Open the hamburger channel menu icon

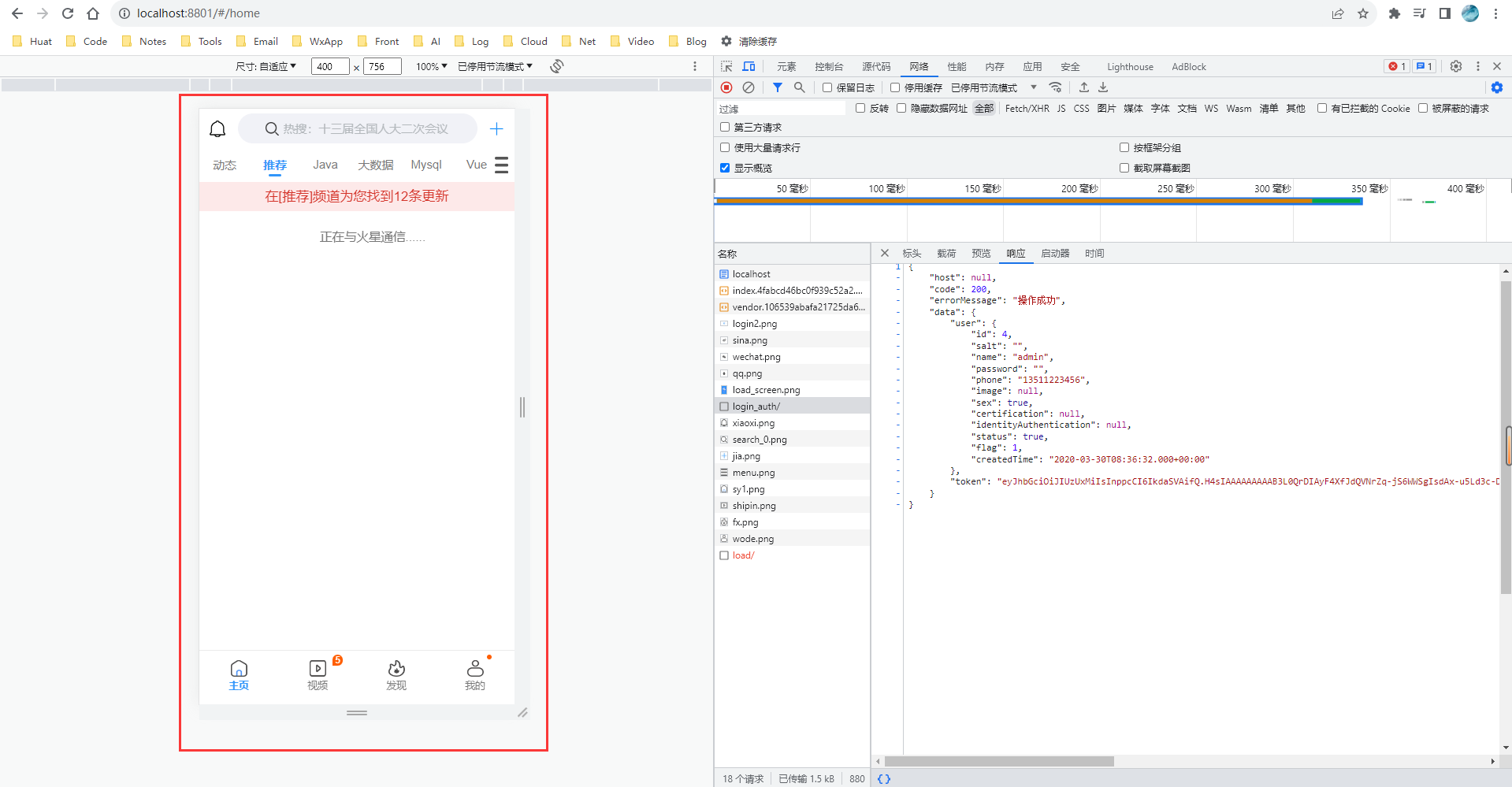(x=501, y=165)
